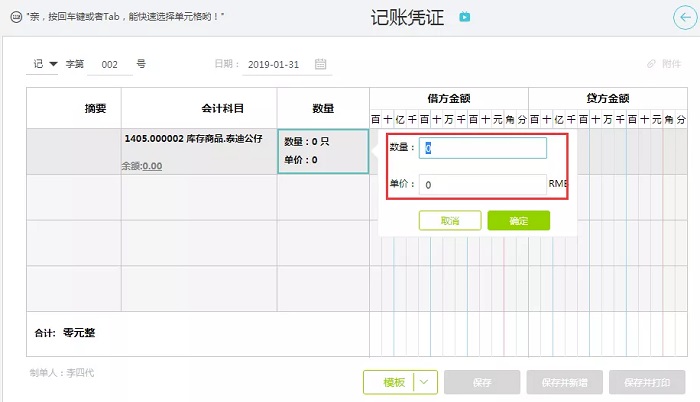Expand the 模板 dropdown arrow
The image size is (700, 402).
pyautogui.click(x=426, y=381)
